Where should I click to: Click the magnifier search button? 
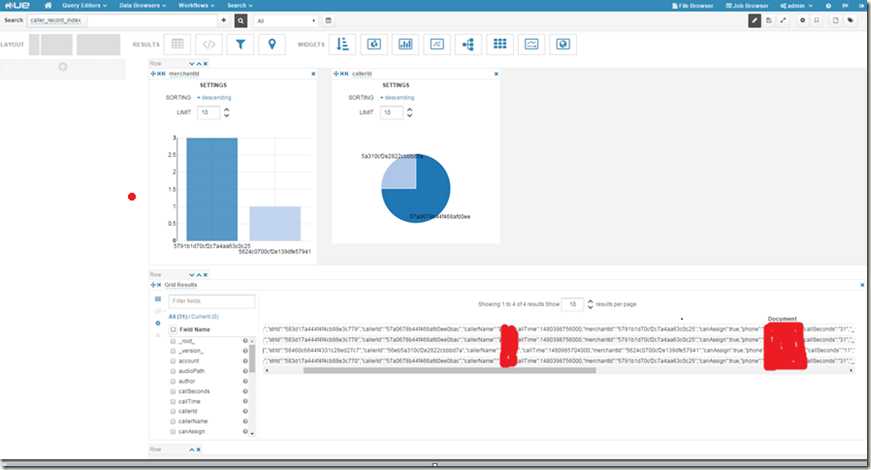[241, 21]
